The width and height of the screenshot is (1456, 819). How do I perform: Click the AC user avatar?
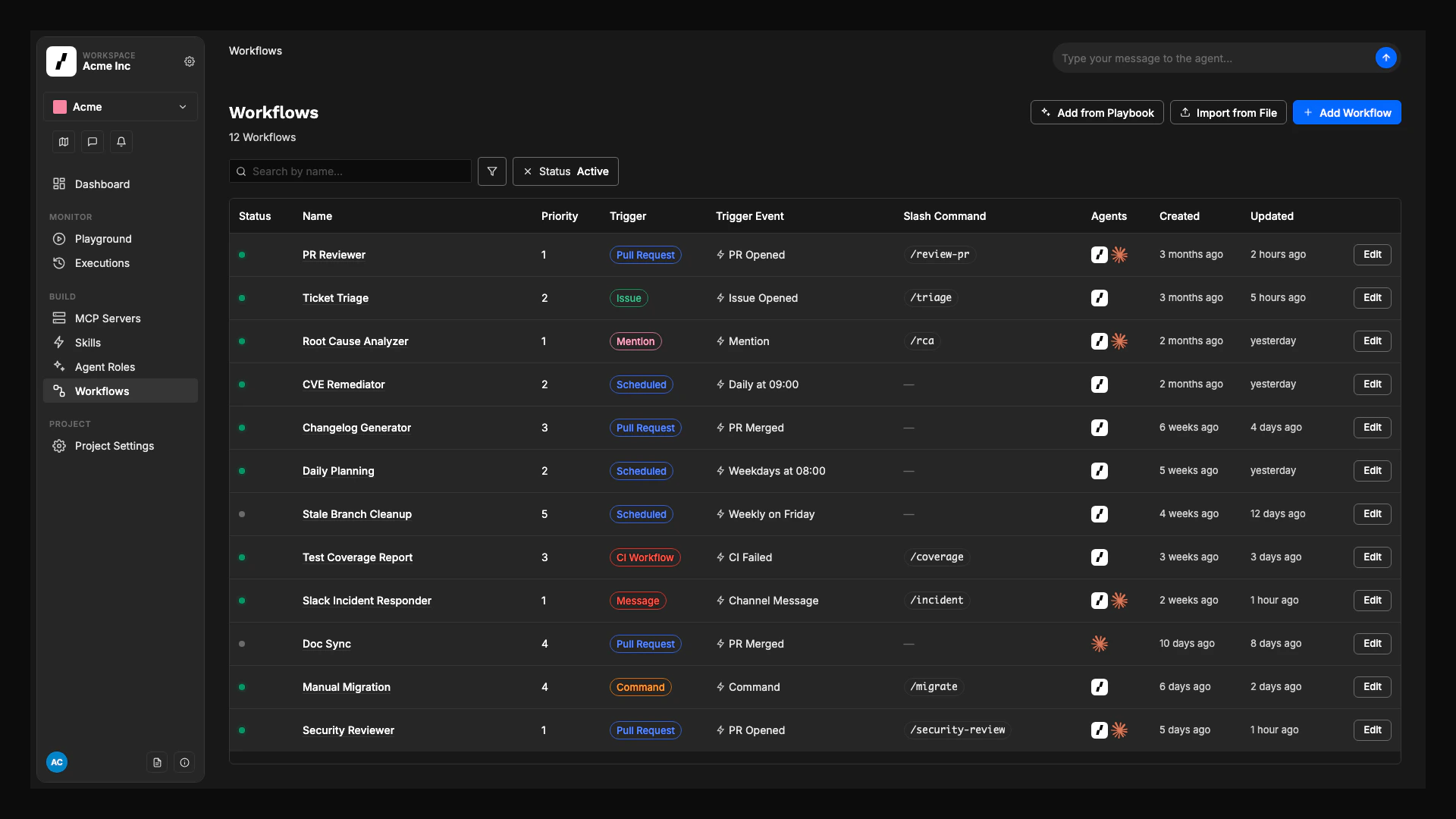point(57,762)
